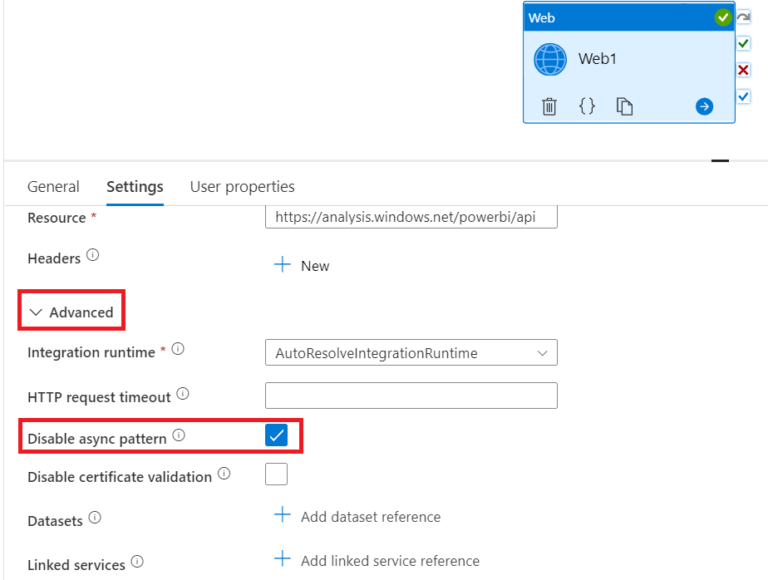The height and width of the screenshot is (580, 768).
Task: Click the HTTP request timeout field
Action: coord(411,396)
